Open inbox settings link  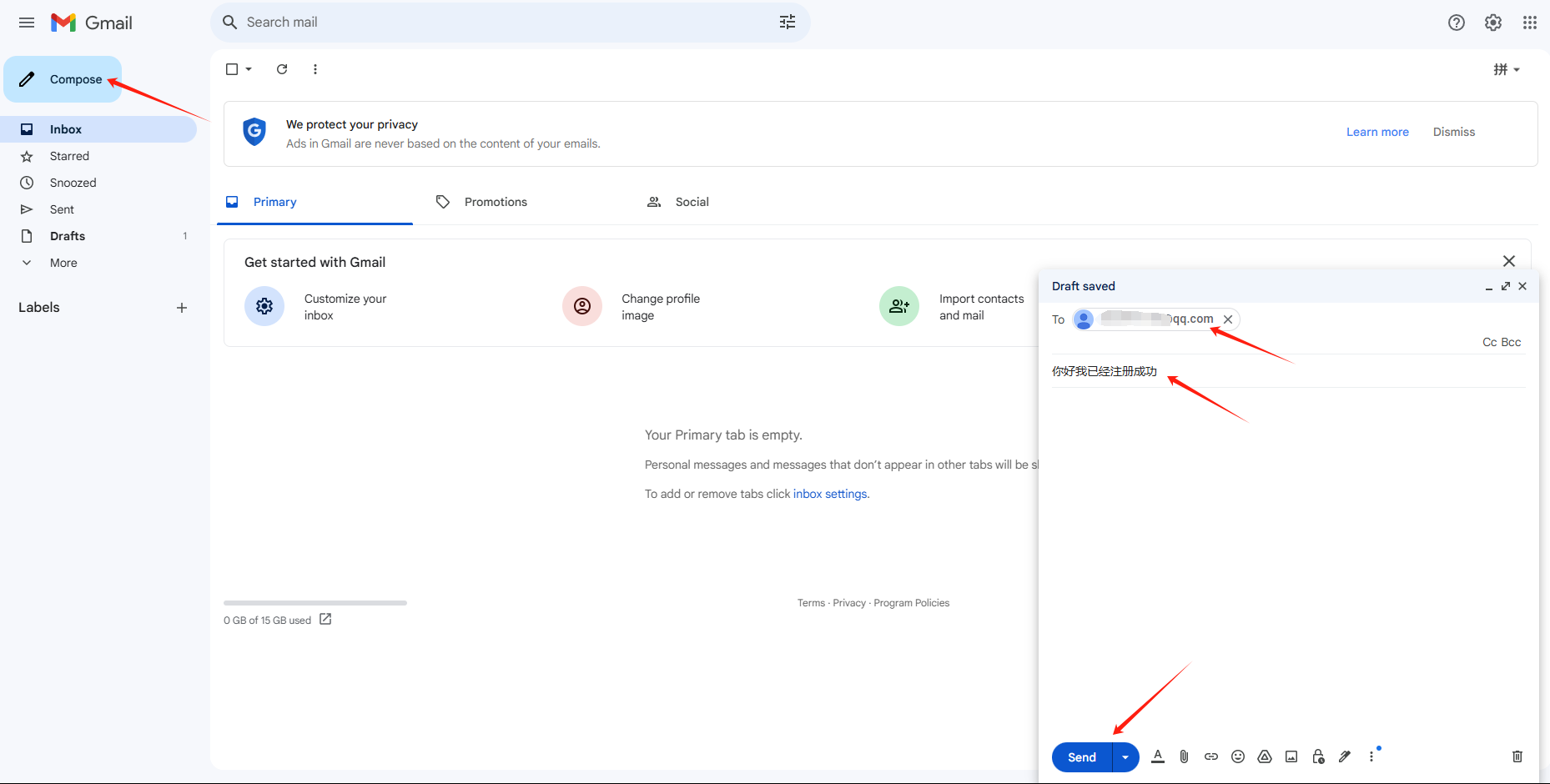[830, 494]
